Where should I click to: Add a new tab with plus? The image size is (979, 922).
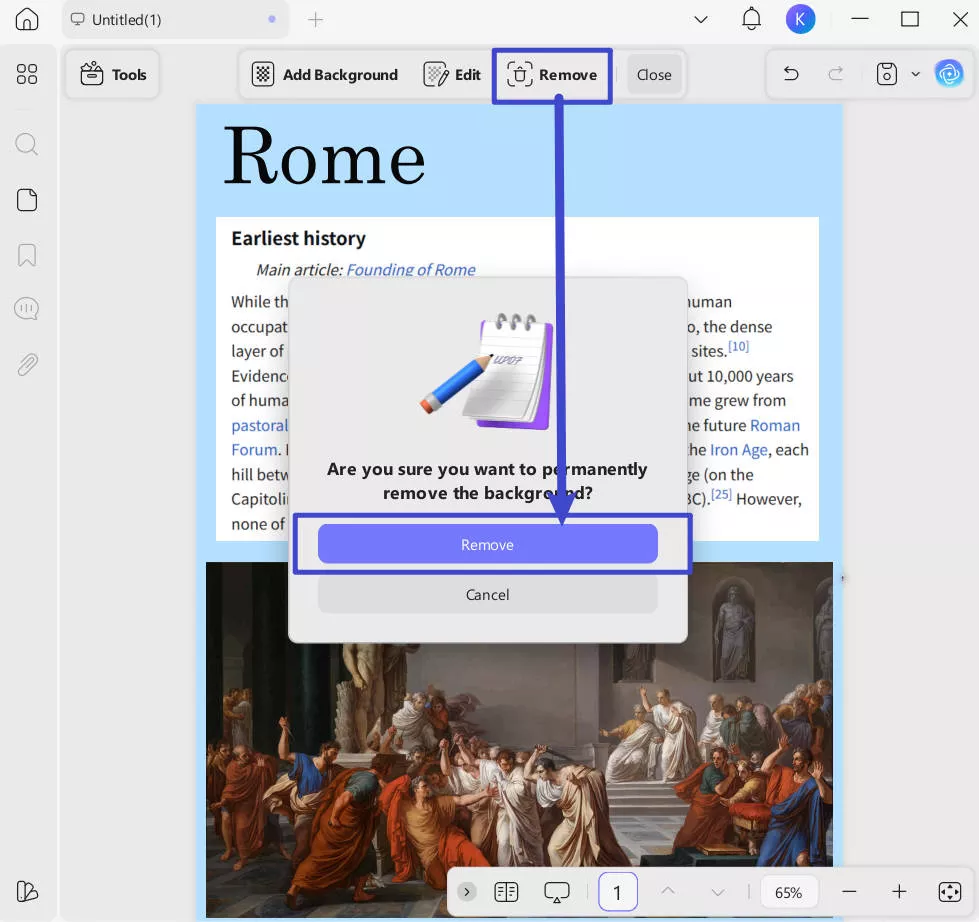click(x=315, y=20)
